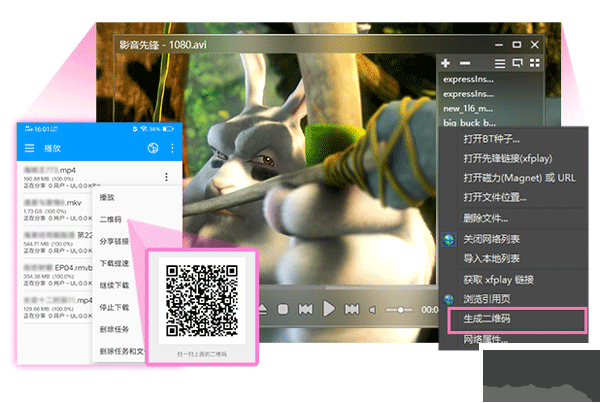Click the QR code image
Image resolution: width=600 pixels, height=403 pixels.
point(202,300)
